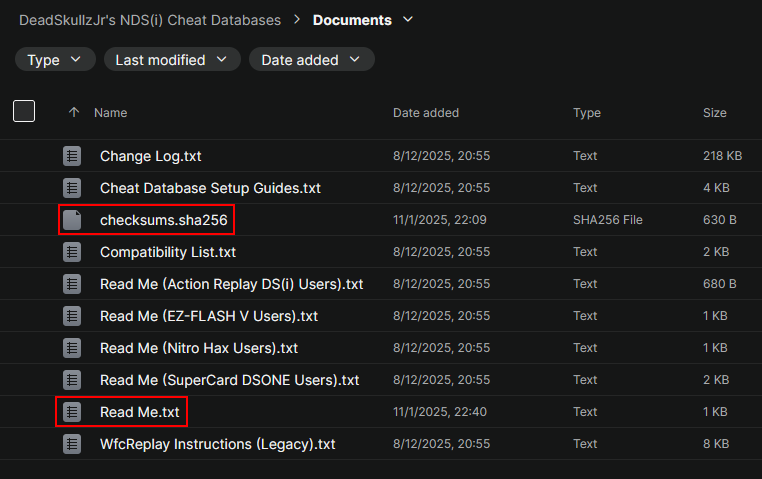Open Read Me (SuperCard DSONE Users).txt

pyautogui.click(x=229, y=380)
